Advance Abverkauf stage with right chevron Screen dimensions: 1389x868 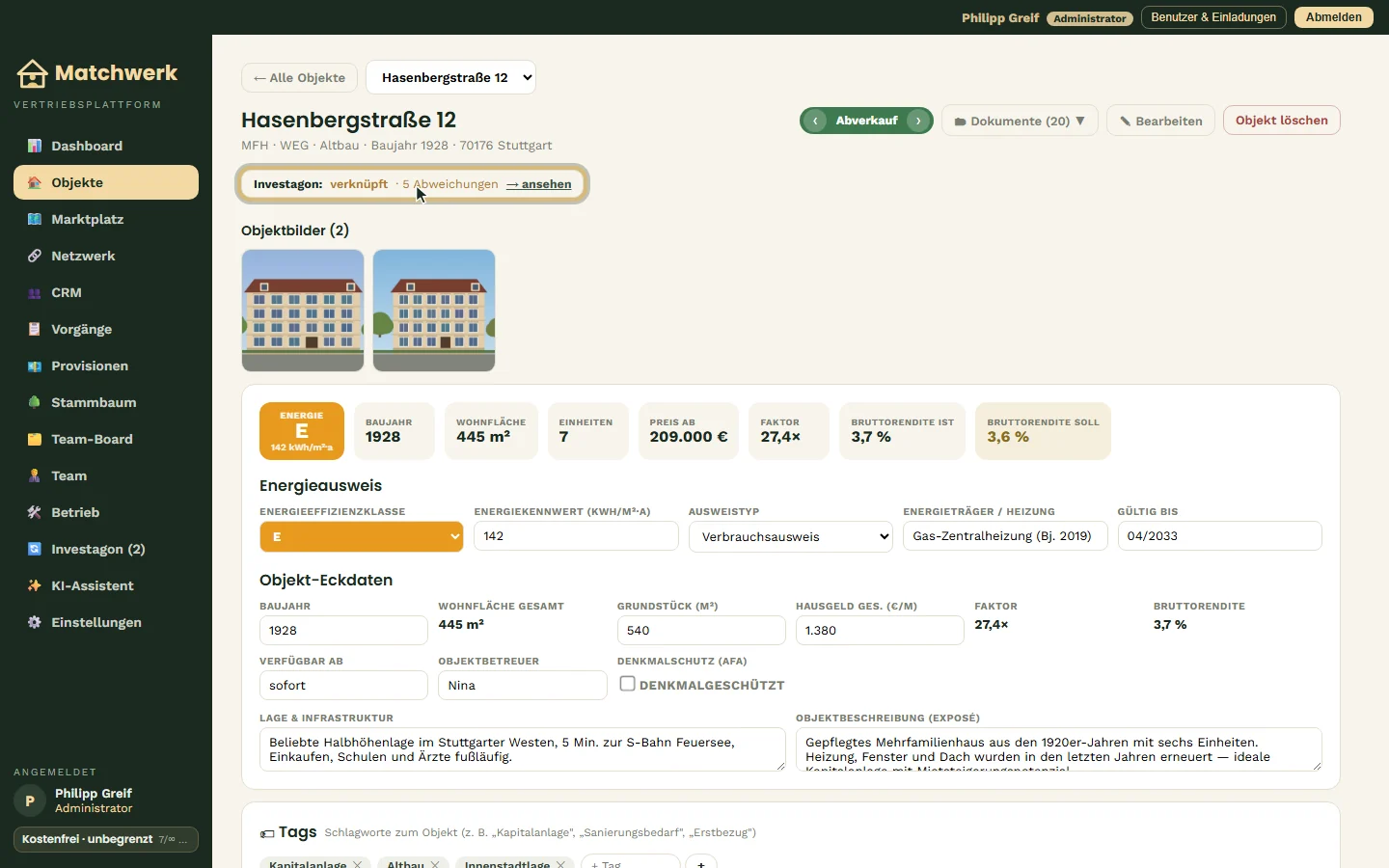pyautogui.click(x=918, y=121)
